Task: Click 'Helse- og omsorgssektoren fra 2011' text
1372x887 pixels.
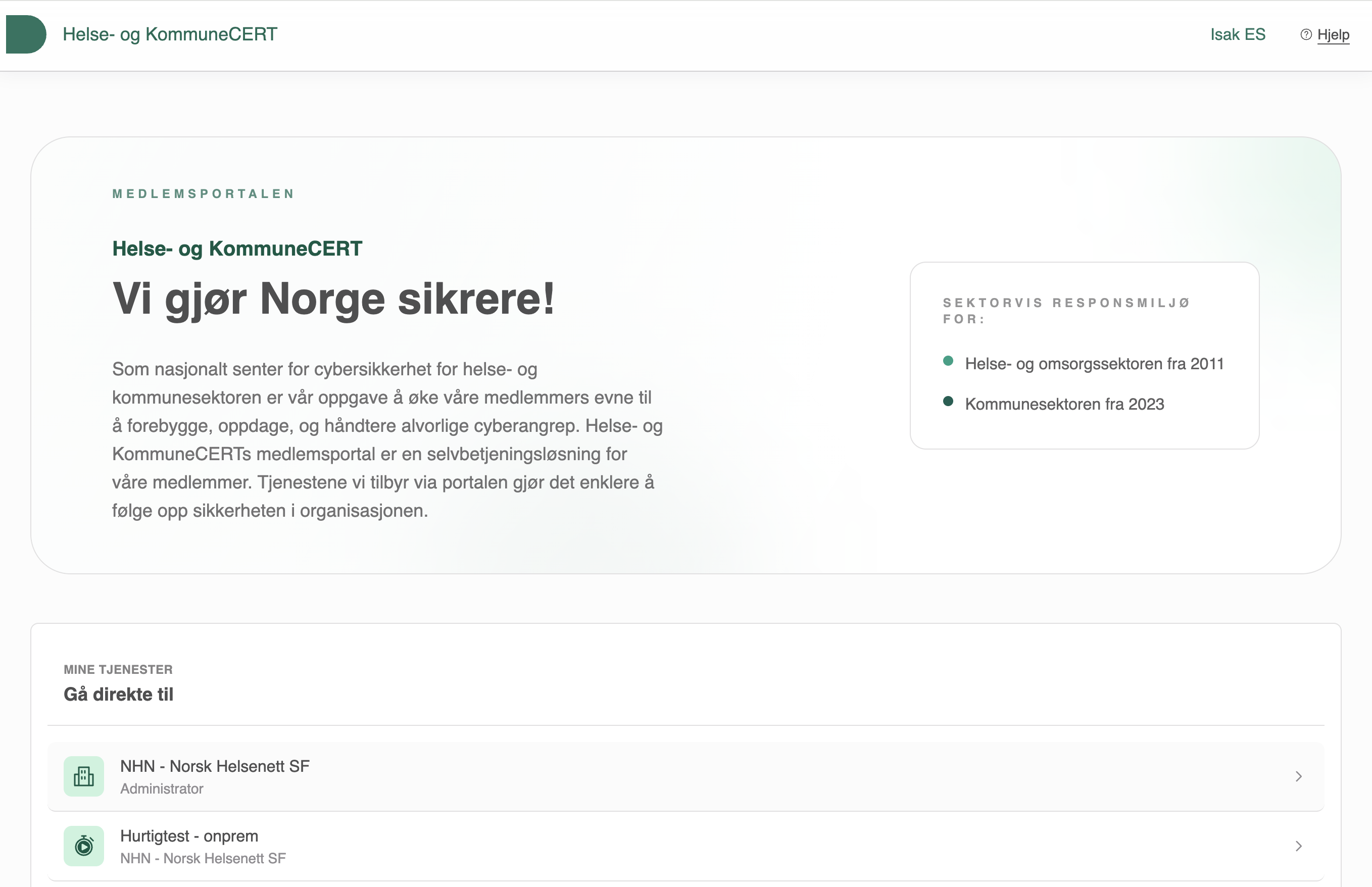Action: point(1094,364)
